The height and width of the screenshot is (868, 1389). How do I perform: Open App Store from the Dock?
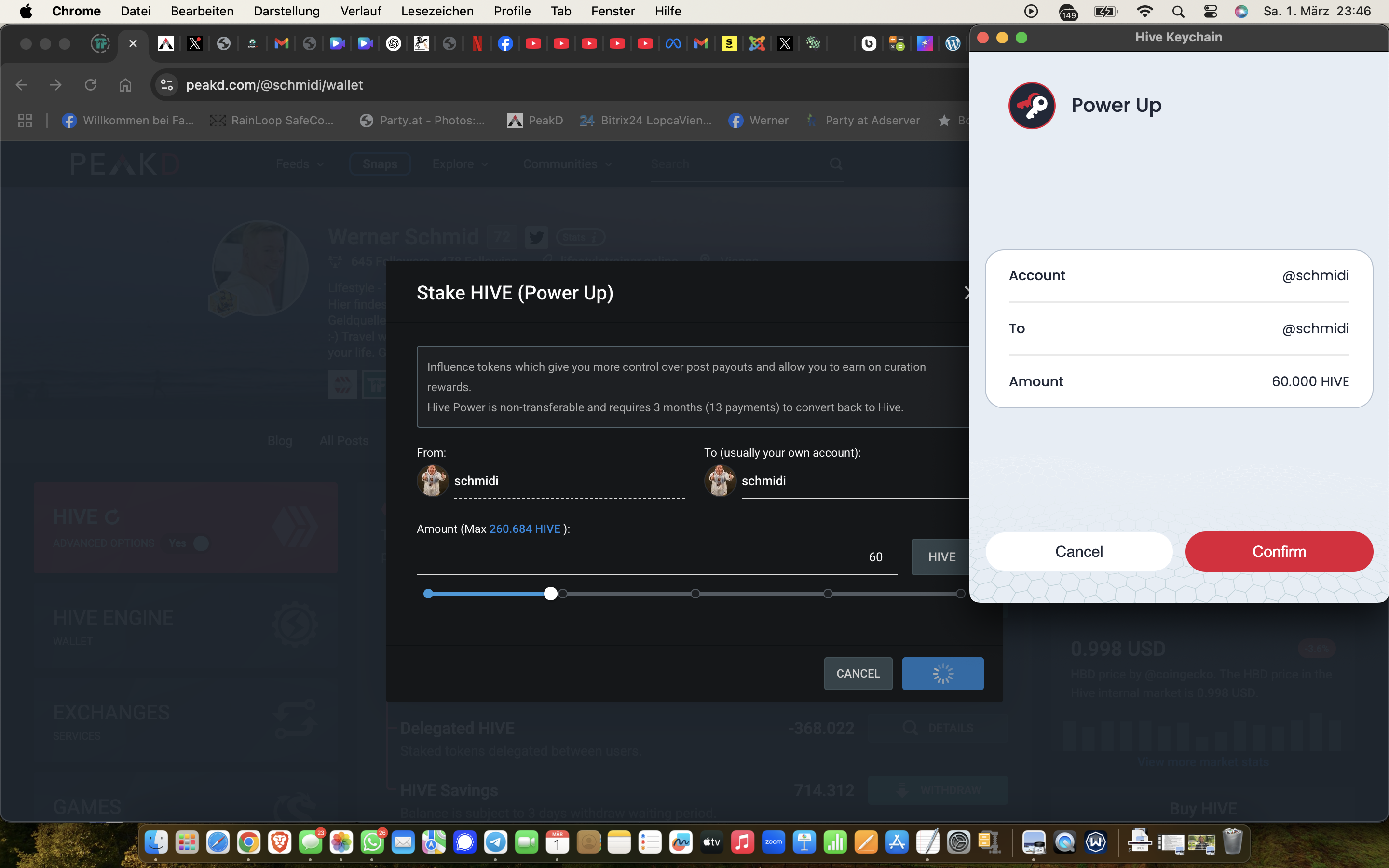pyautogui.click(x=897, y=842)
